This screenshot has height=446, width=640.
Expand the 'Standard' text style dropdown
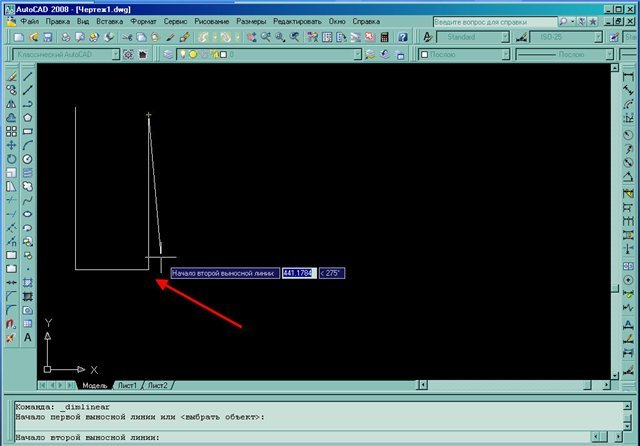505,38
